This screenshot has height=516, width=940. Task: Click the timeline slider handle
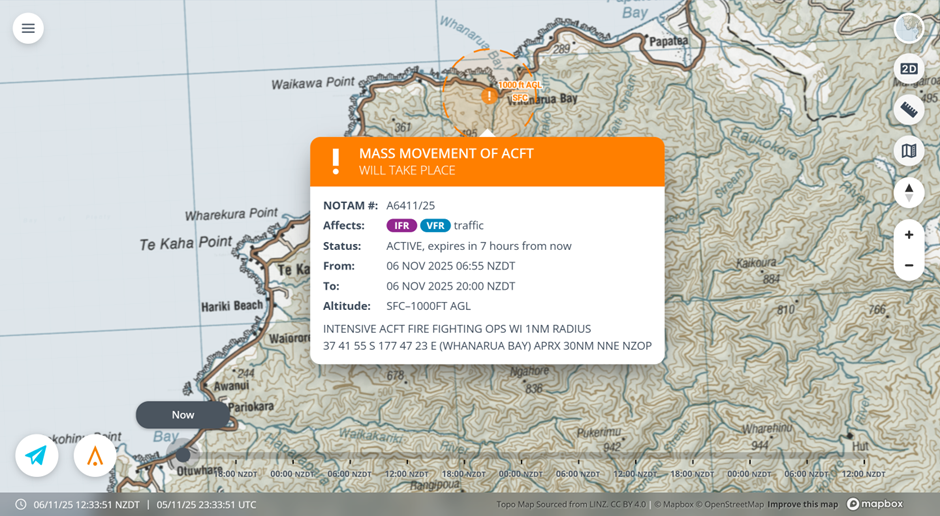tap(183, 455)
